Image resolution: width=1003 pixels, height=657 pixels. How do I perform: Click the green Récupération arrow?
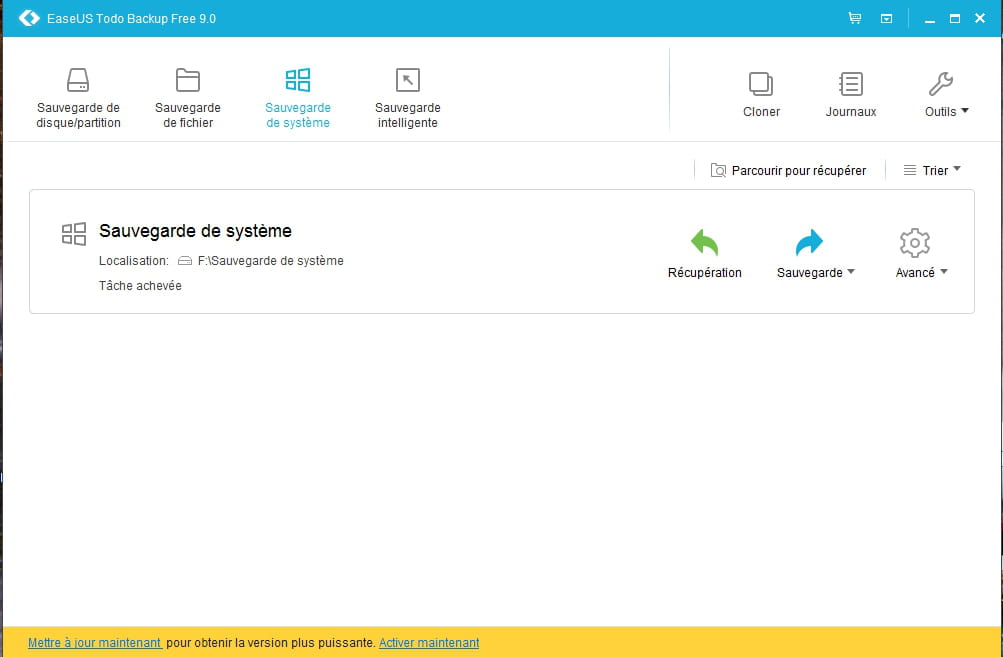click(704, 242)
